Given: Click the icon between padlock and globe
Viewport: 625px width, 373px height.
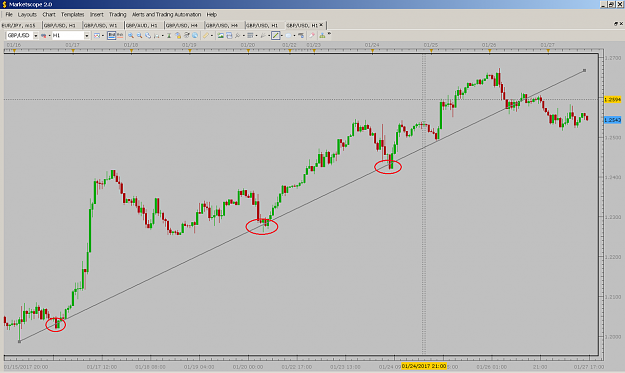Looking at the screenshot, I should [187, 35].
